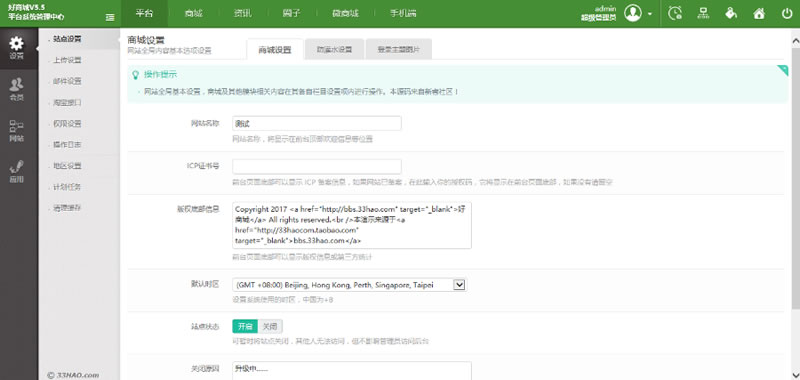Open the 上传设置 sidebar link
Image resolution: width=800 pixels, height=380 pixels.
pyautogui.click(x=68, y=60)
